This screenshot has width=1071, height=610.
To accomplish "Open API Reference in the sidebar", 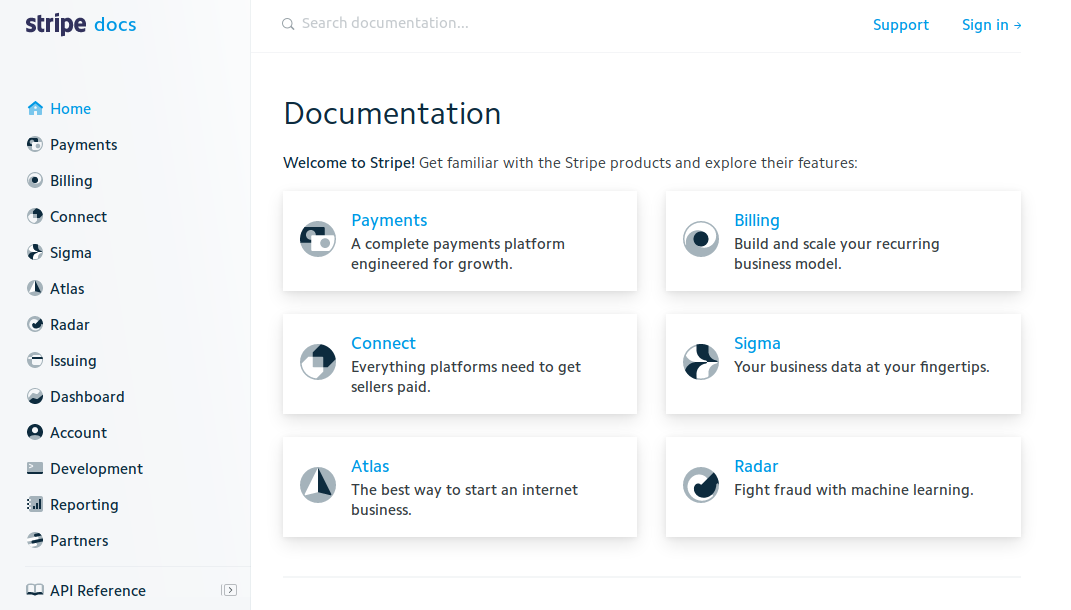I will pyautogui.click(x=98, y=590).
